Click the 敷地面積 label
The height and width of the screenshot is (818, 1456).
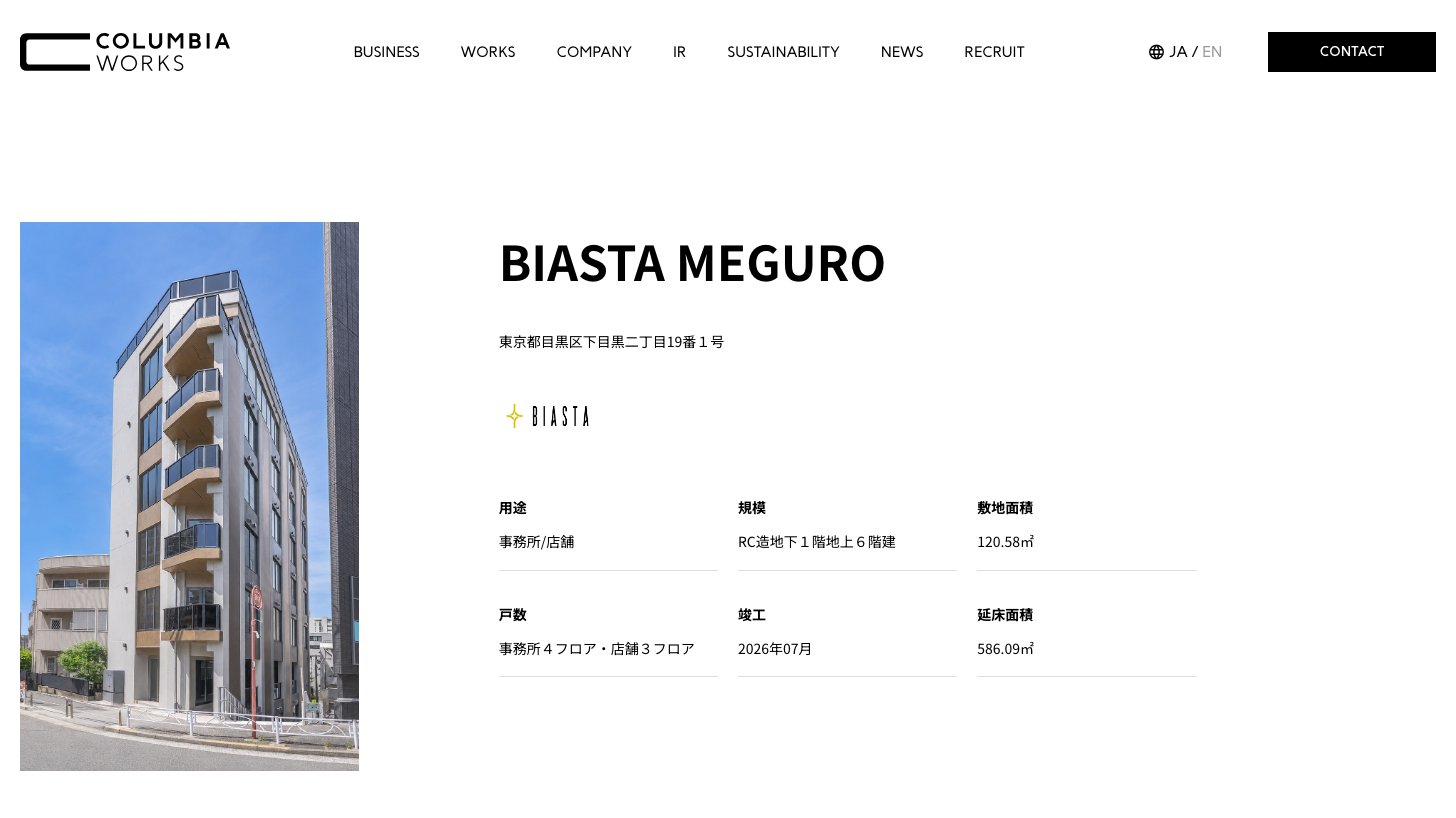[1005, 508]
